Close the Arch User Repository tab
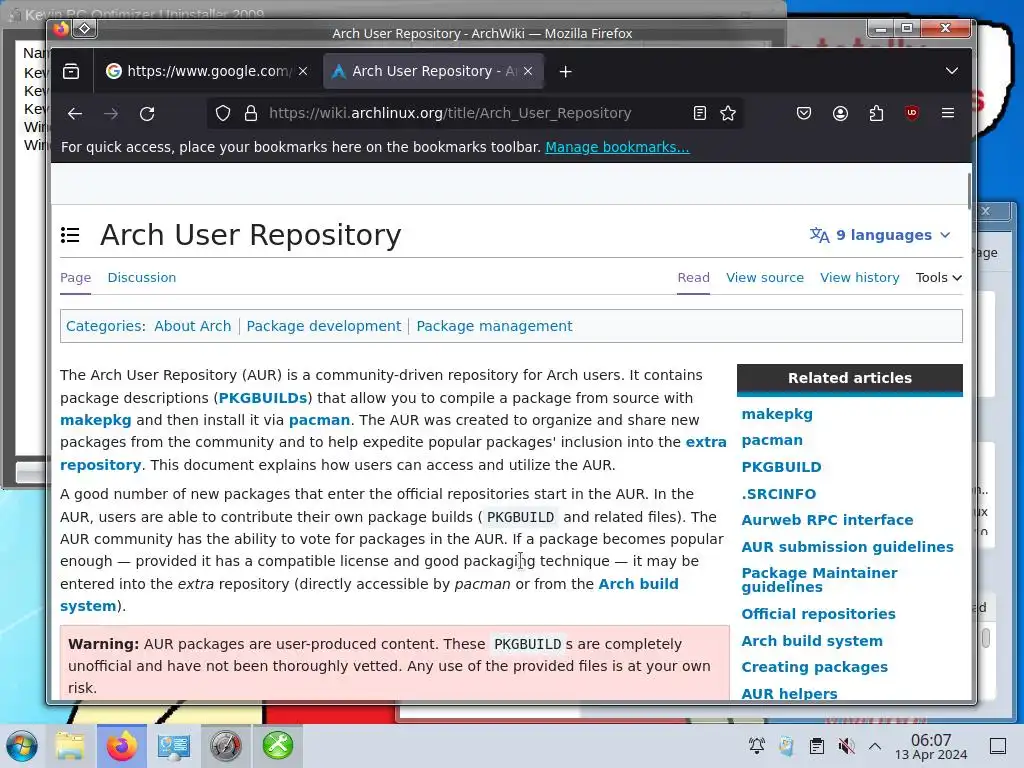This screenshot has height=768, width=1024. coord(528,71)
